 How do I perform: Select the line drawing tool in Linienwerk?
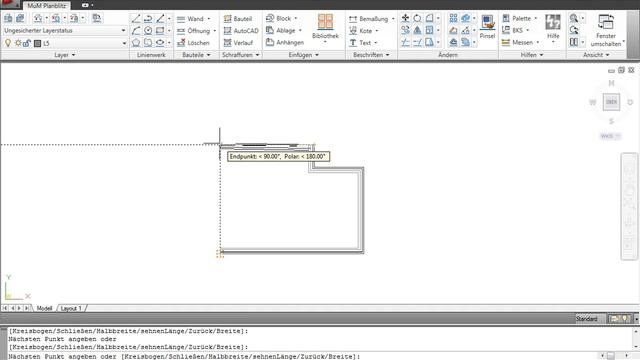[136, 18]
